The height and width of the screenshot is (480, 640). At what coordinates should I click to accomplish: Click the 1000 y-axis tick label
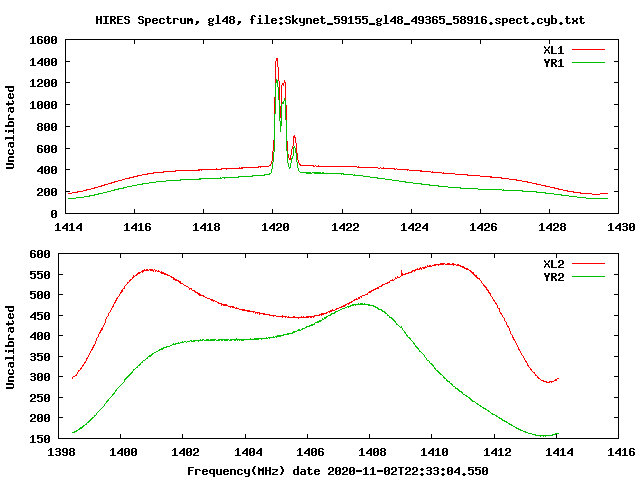click(x=43, y=105)
